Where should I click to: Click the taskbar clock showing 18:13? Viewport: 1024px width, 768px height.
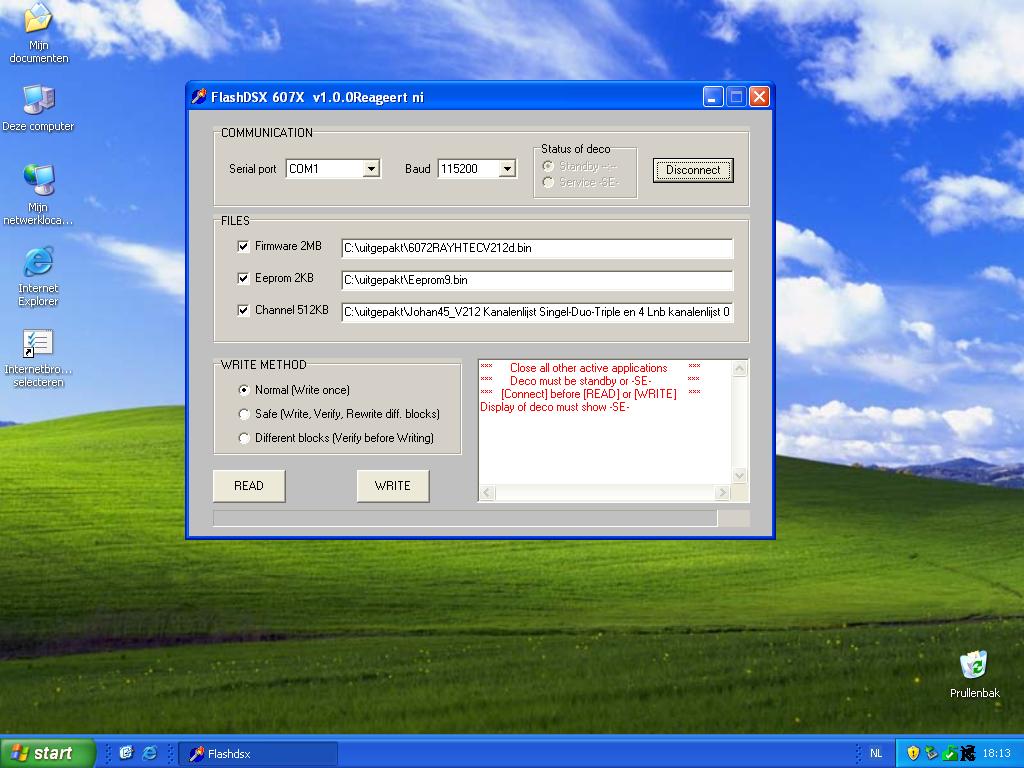(x=997, y=753)
